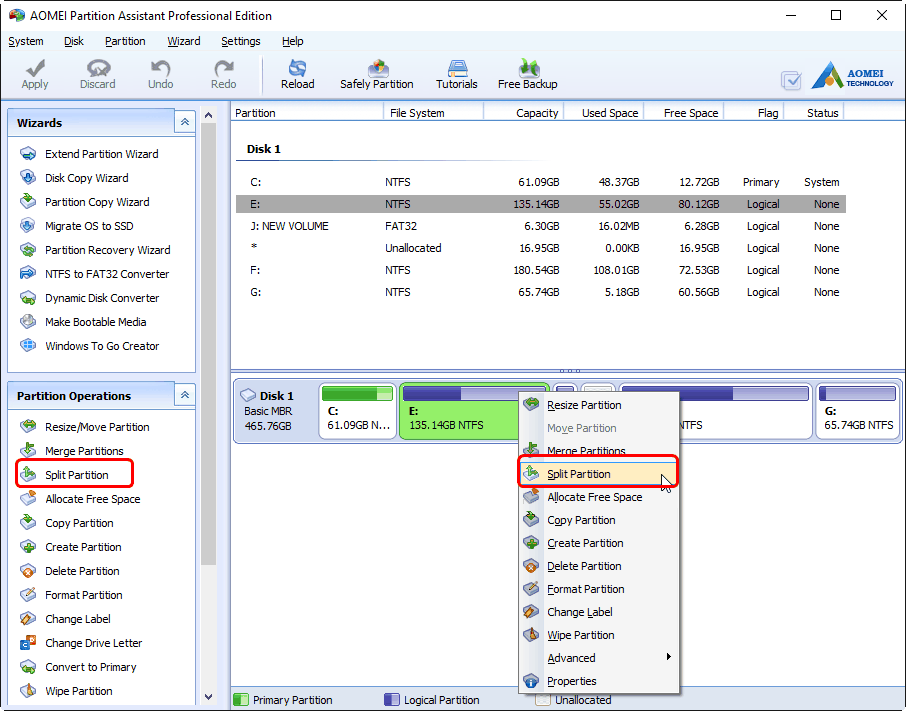Viewport: 906px width, 711px height.
Task: Choose Format Partition in context menu
Action: point(598,590)
